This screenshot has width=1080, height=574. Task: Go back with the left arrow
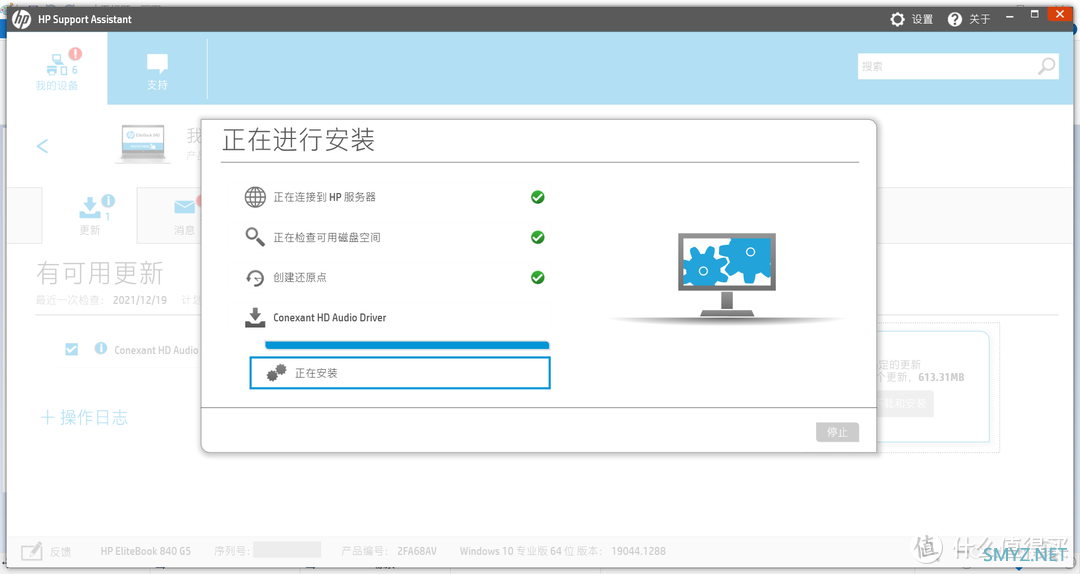pyautogui.click(x=42, y=145)
